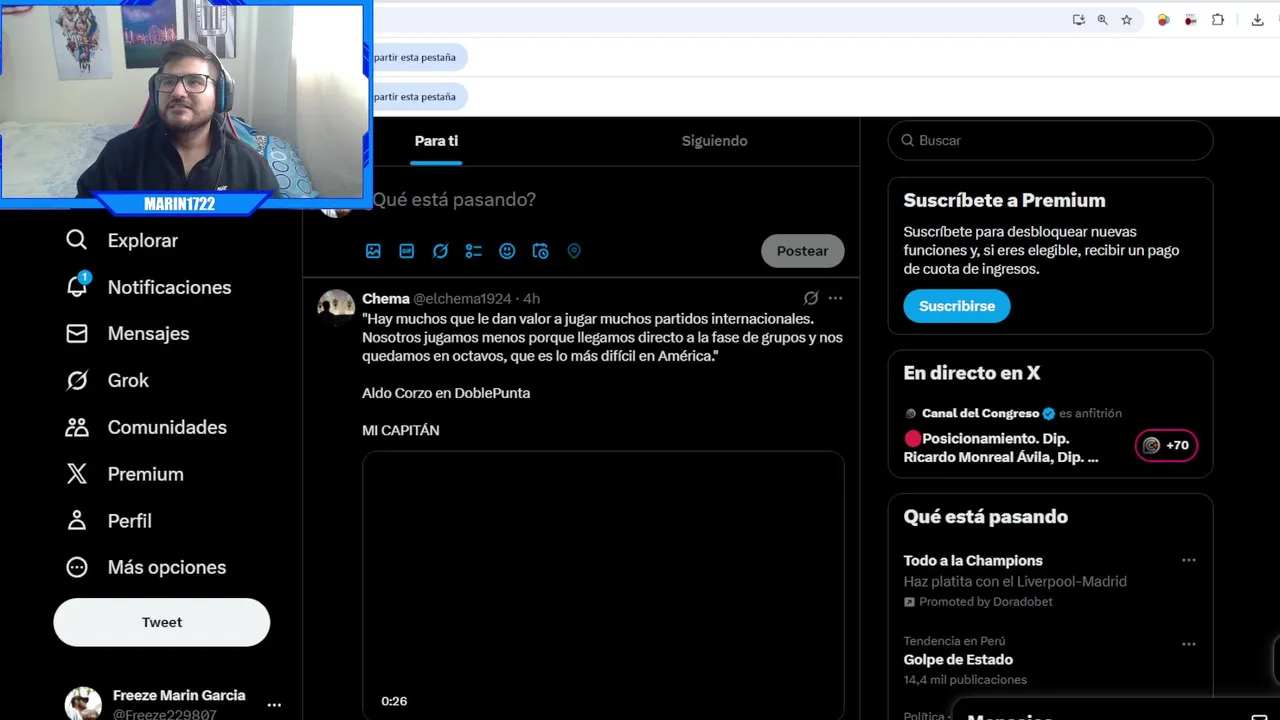Join live space with +70 listeners

(1166, 445)
